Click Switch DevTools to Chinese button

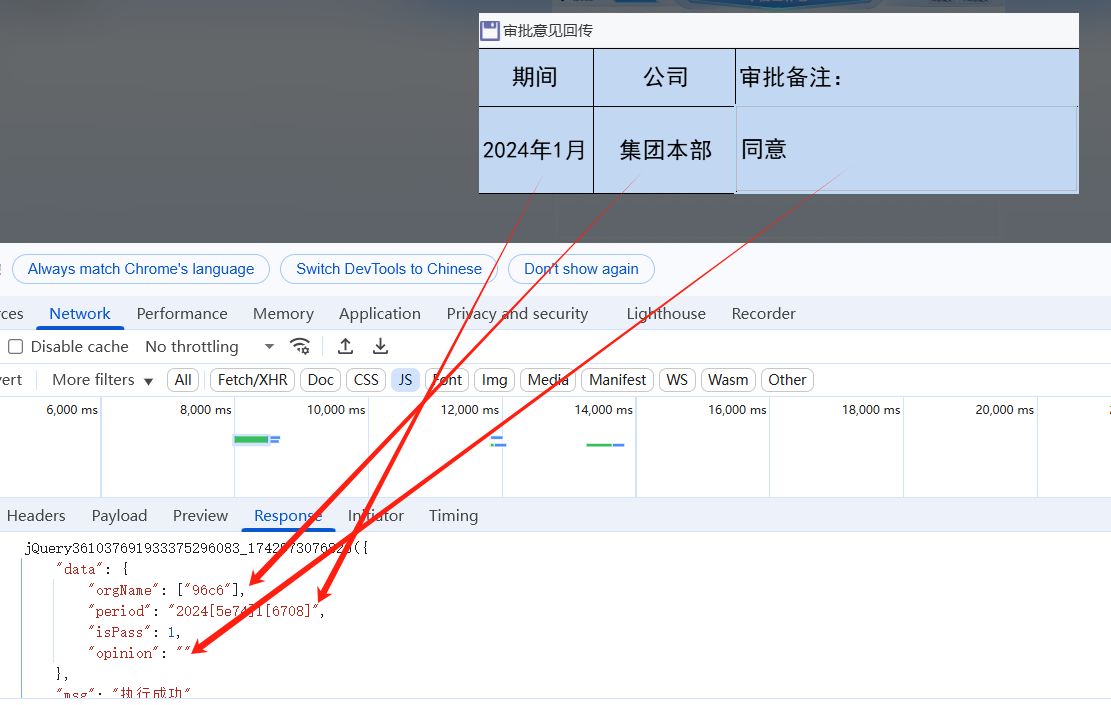pos(389,269)
